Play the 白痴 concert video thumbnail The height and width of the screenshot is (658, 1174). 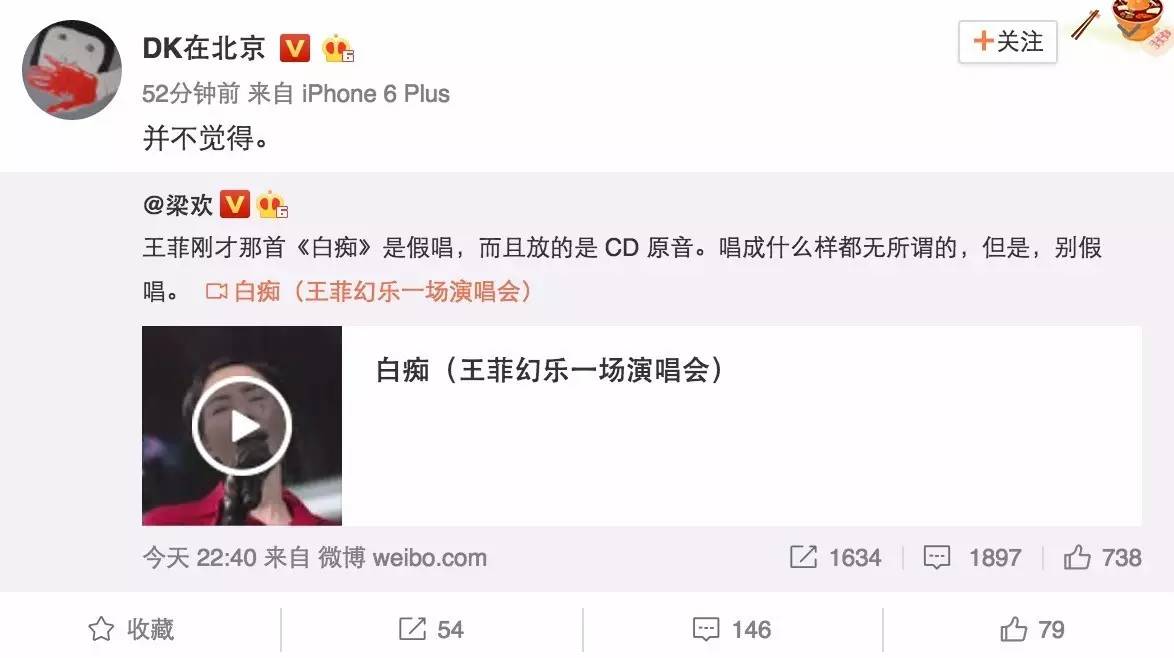pyautogui.click(x=242, y=426)
